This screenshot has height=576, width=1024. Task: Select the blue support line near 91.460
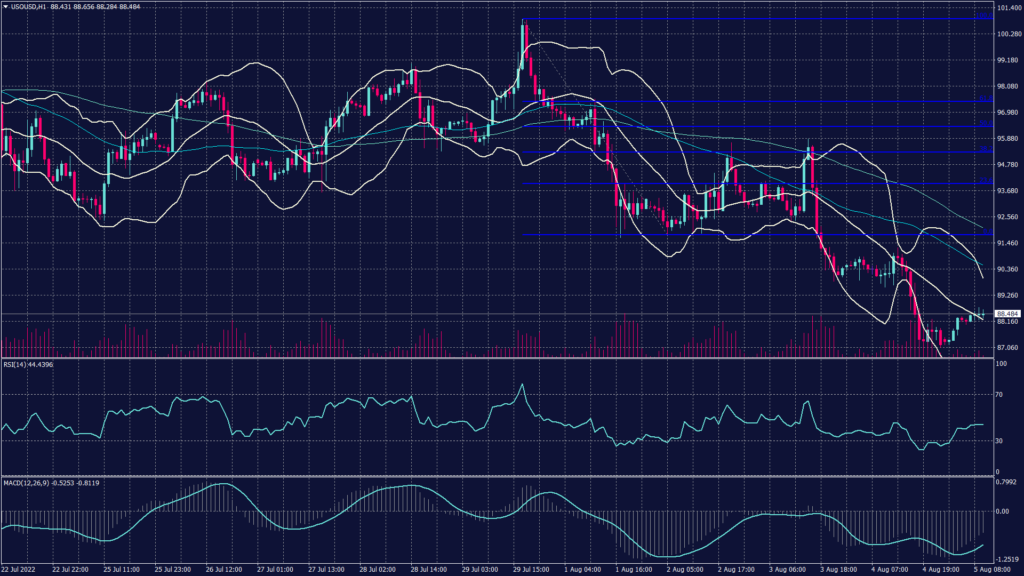(x=700, y=236)
